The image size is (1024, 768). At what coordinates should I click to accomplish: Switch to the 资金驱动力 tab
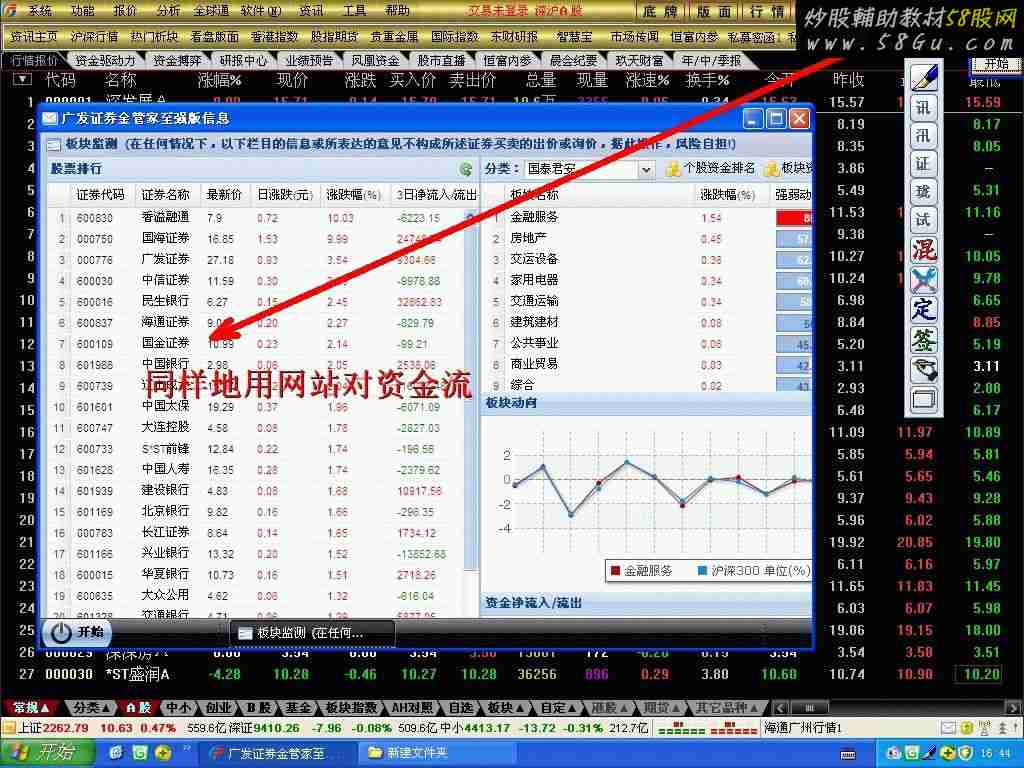point(105,61)
